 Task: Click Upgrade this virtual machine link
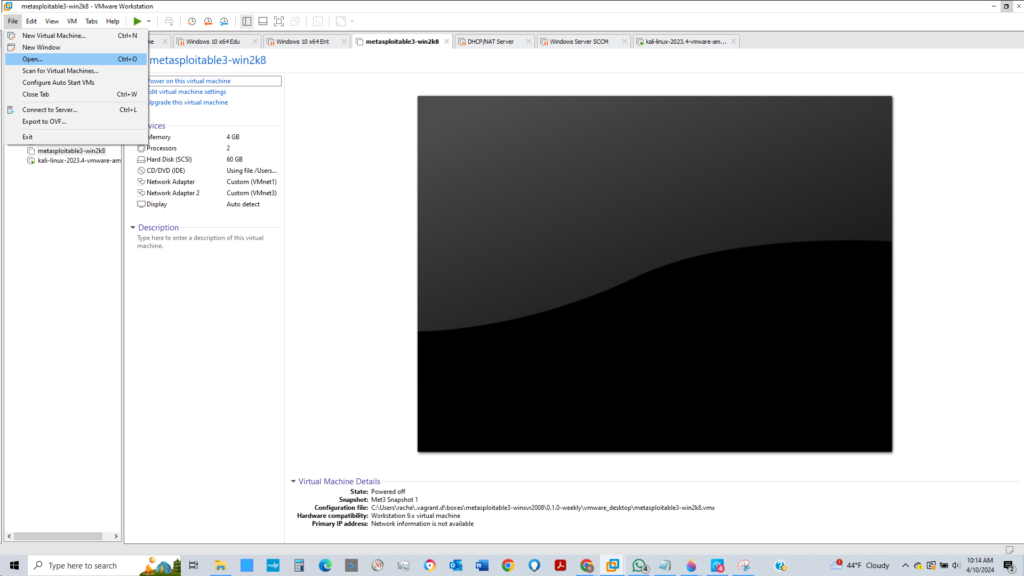click(188, 103)
